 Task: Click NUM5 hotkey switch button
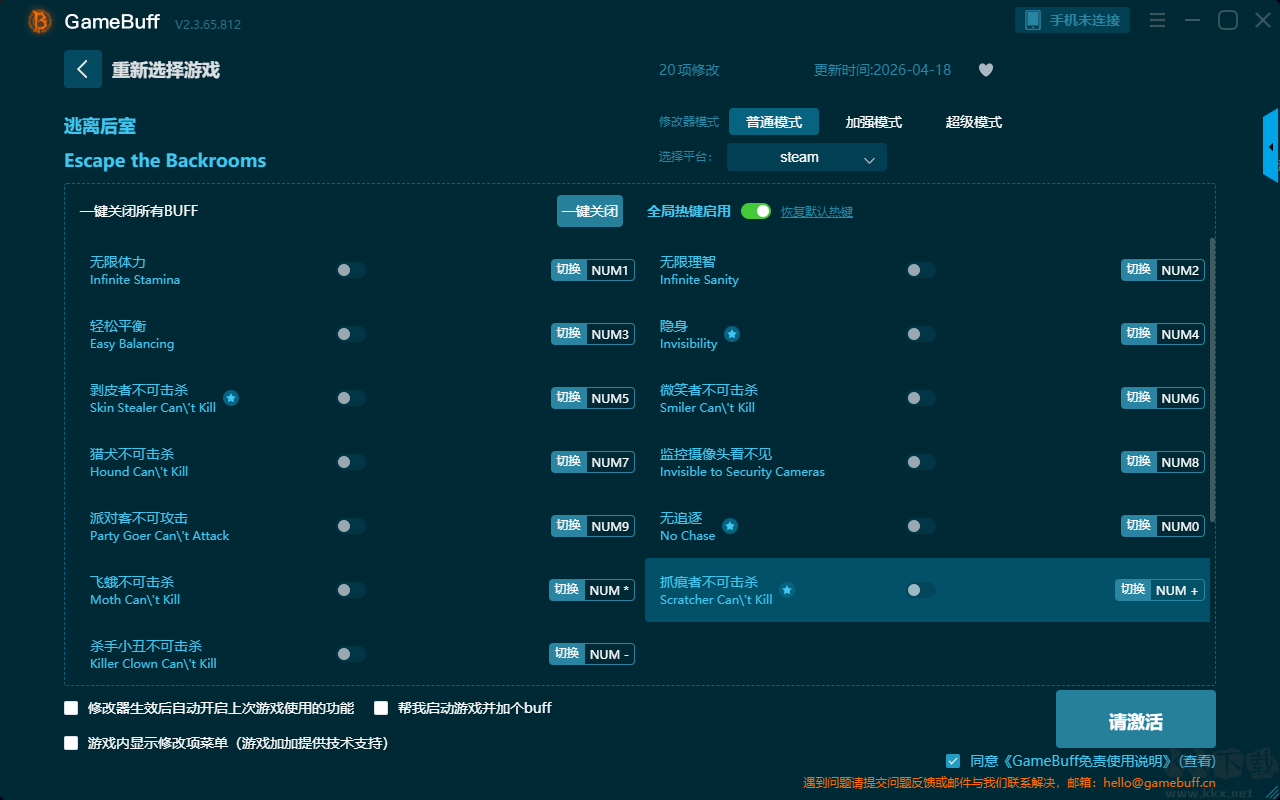[x=593, y=398]
